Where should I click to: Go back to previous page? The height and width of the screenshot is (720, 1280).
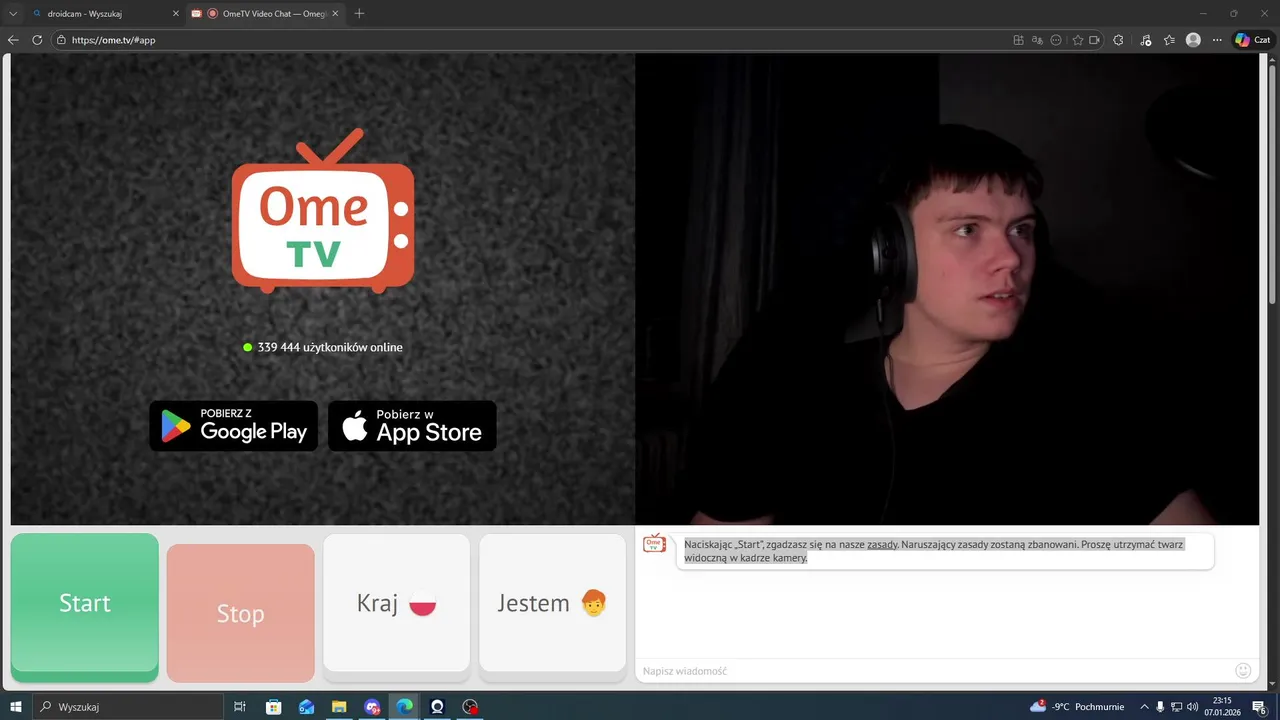pos(13,40)
